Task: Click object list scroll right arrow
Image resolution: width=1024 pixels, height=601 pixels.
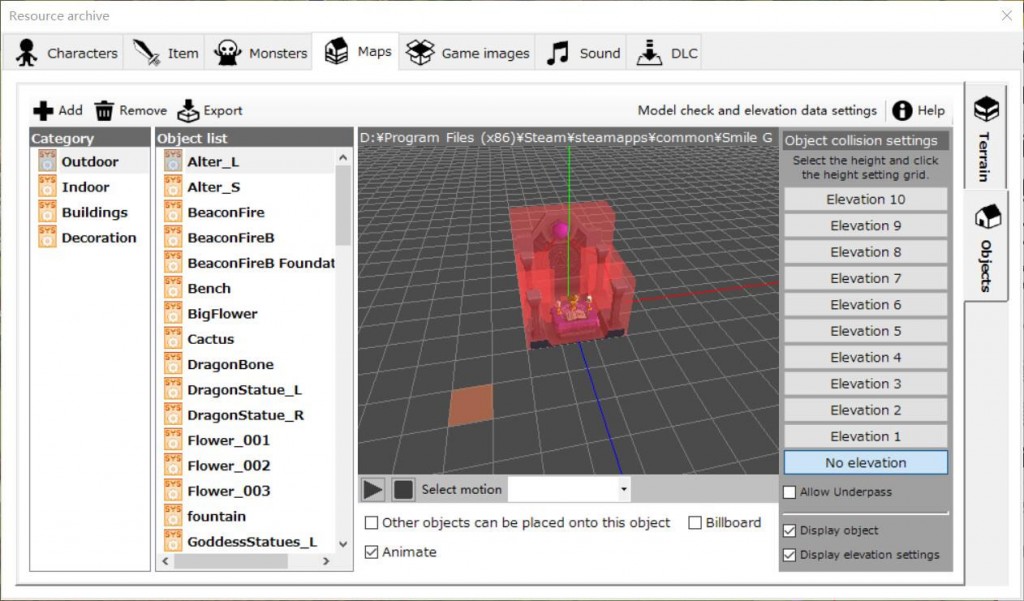Action: (326, 561)
